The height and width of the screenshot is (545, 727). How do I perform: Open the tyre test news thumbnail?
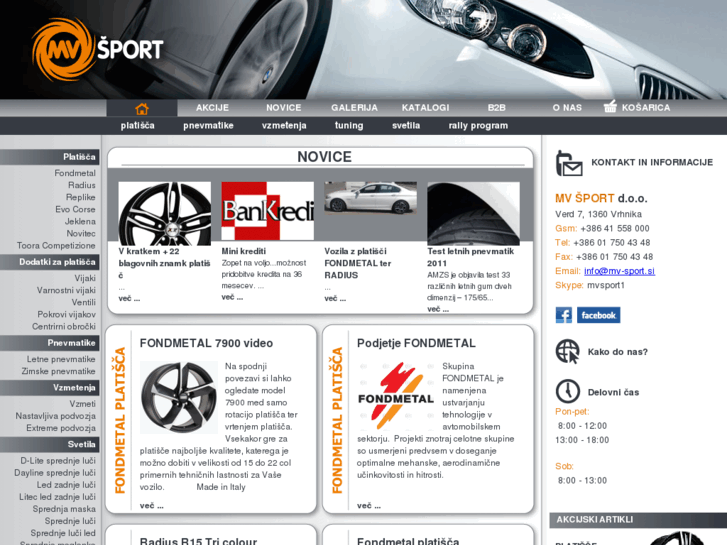tap(473, 213)
